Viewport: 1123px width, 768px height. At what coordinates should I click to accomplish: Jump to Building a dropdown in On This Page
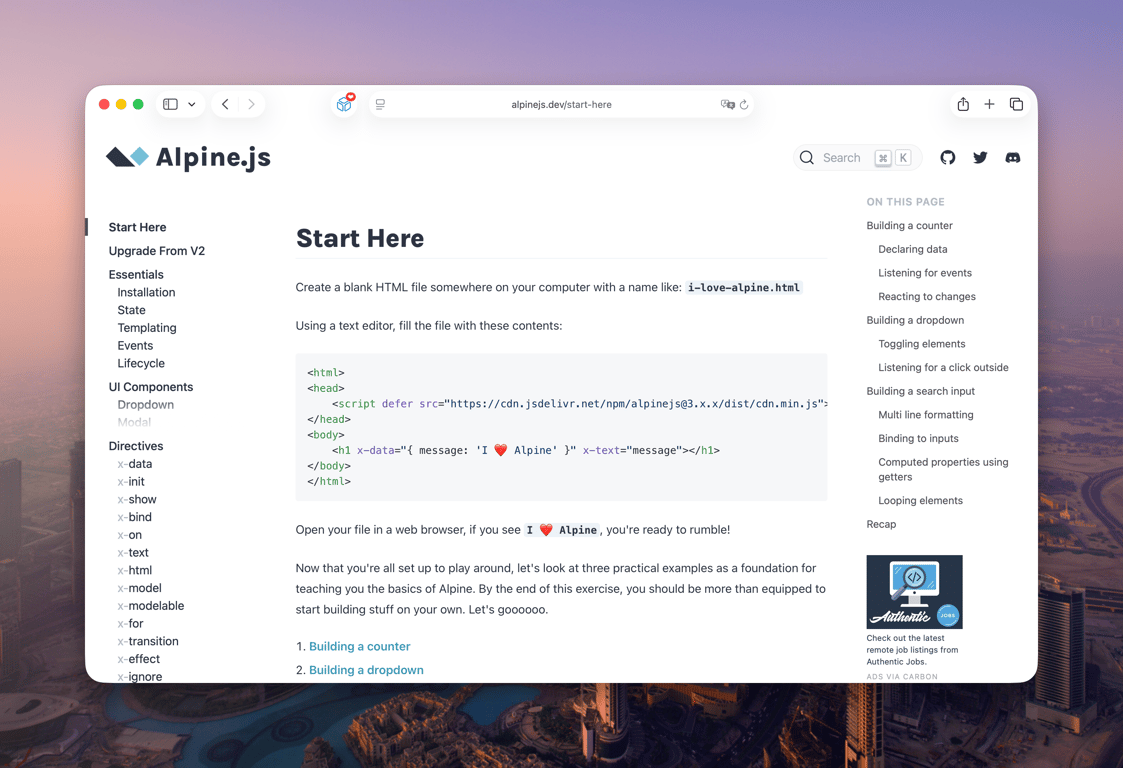[x=915, y=320]
